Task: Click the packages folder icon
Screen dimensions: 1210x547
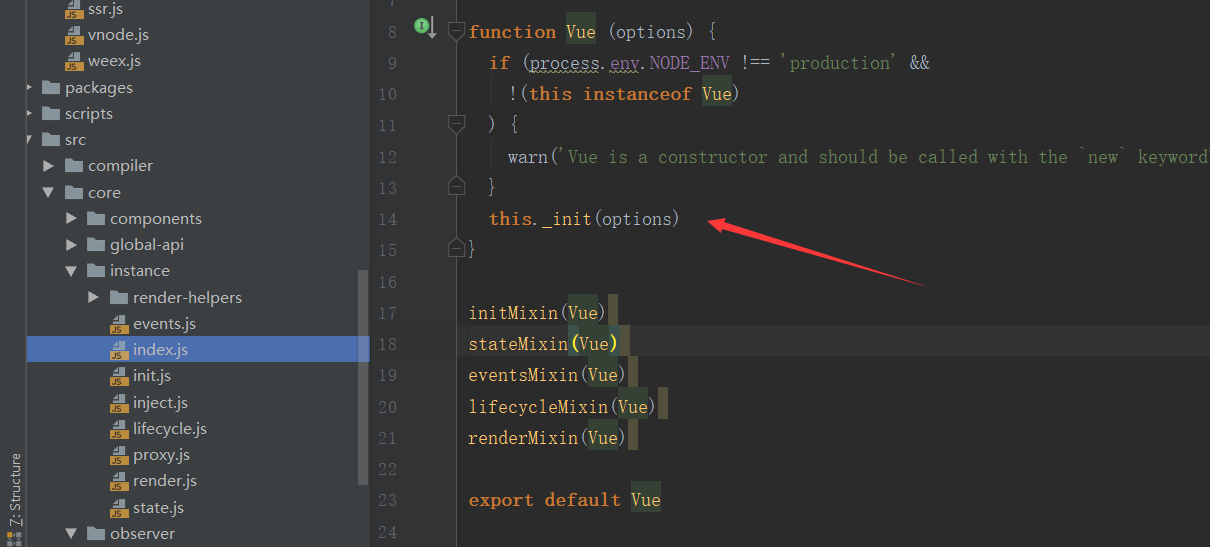Action: pyautogui.click(x=50, y=88)
